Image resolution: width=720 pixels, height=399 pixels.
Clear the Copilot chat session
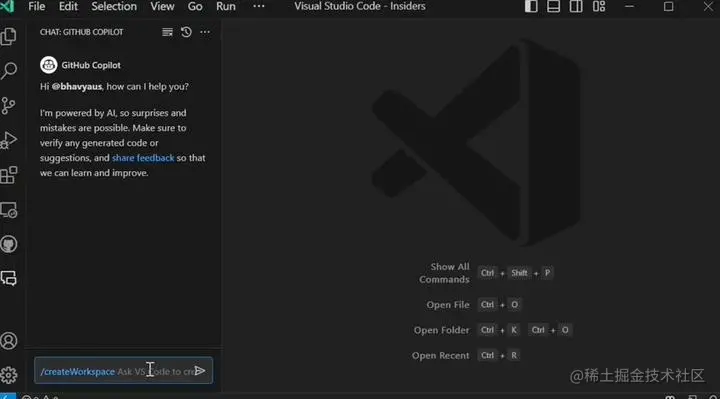(x=167, y=32)
